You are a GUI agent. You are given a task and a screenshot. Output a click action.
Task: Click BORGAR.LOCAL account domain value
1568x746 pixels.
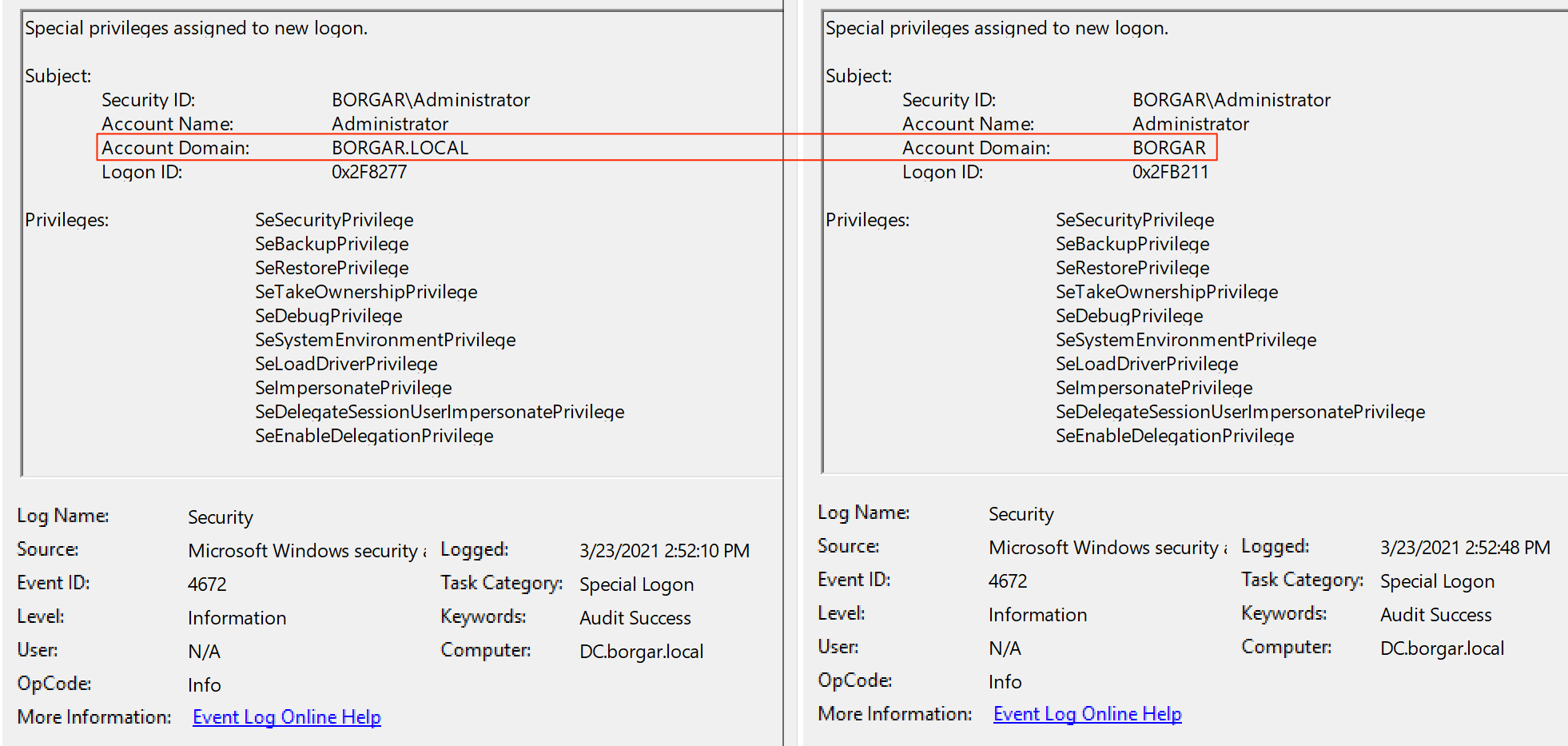point(400,148)
